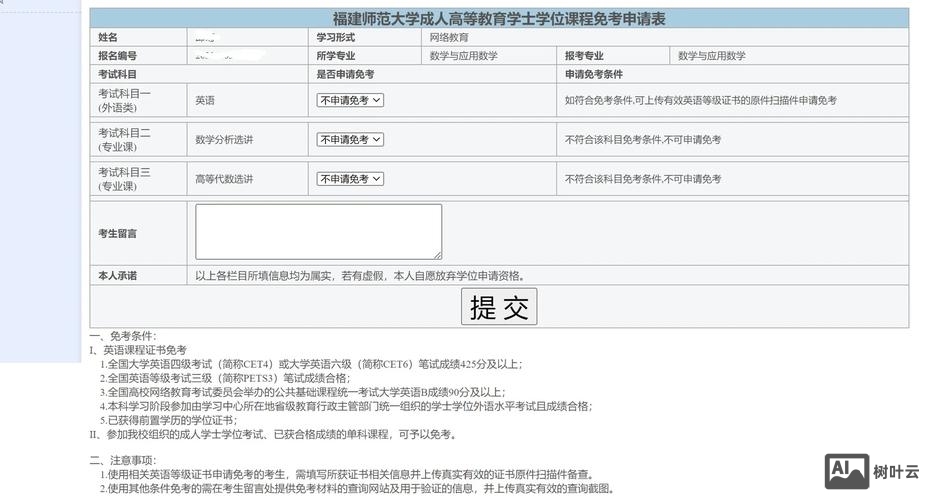Screen dimensions: 927x500
Task: Click the 英语课程证书免考 subheading
Action: (138, 350)
